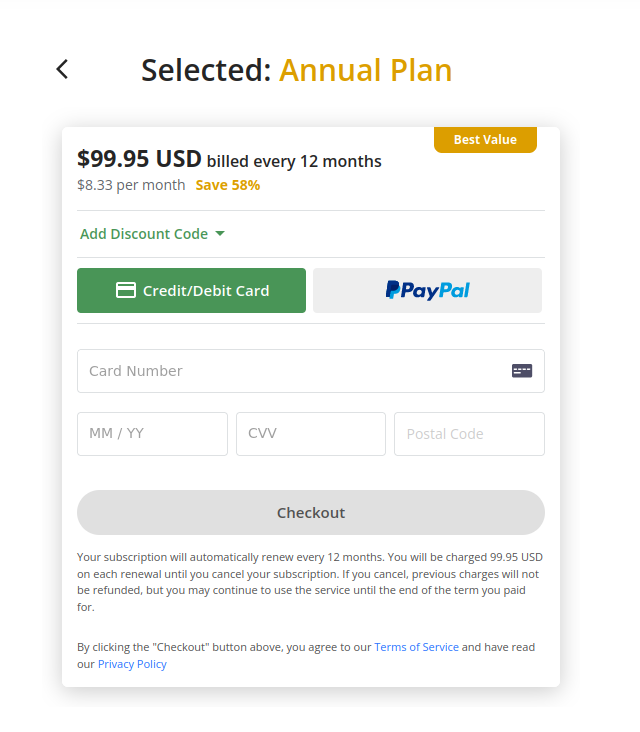Click the credit card icon on the green button

pyautogui.click(x=126, y=291)
